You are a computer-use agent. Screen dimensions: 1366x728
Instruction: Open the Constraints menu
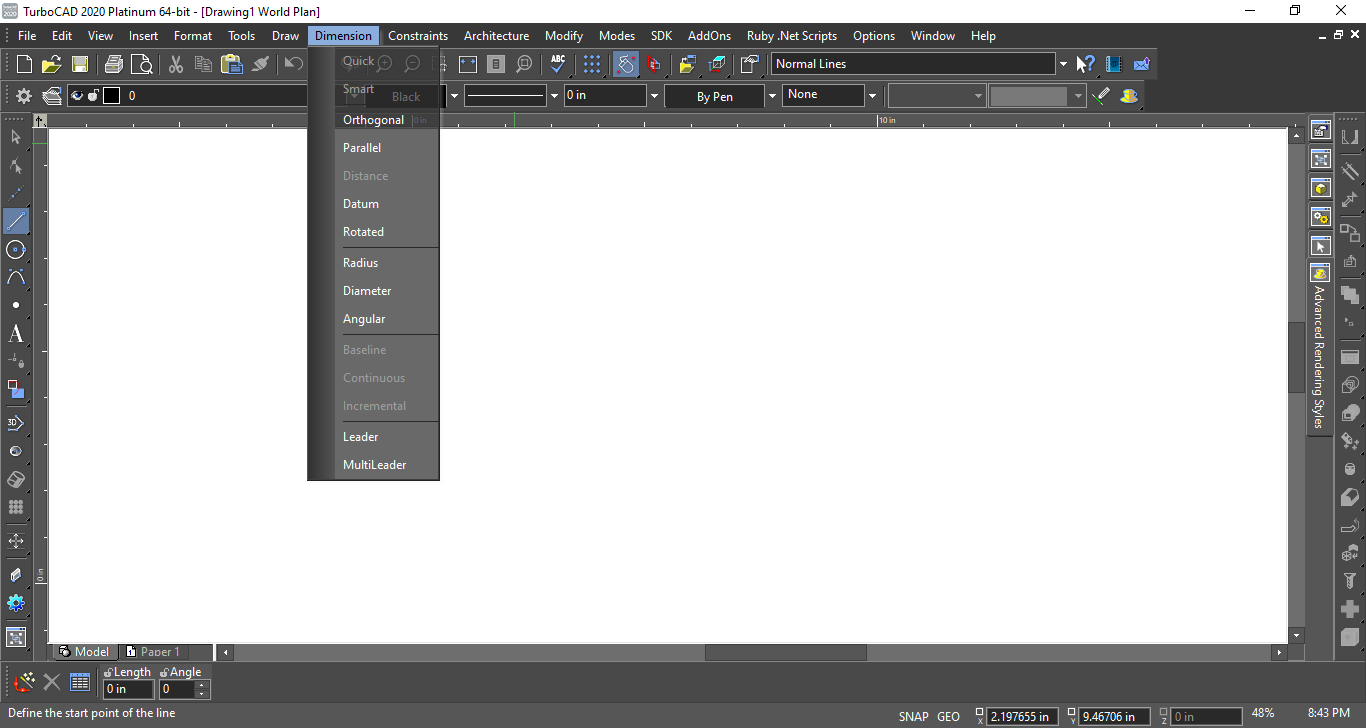coord(418,36)
